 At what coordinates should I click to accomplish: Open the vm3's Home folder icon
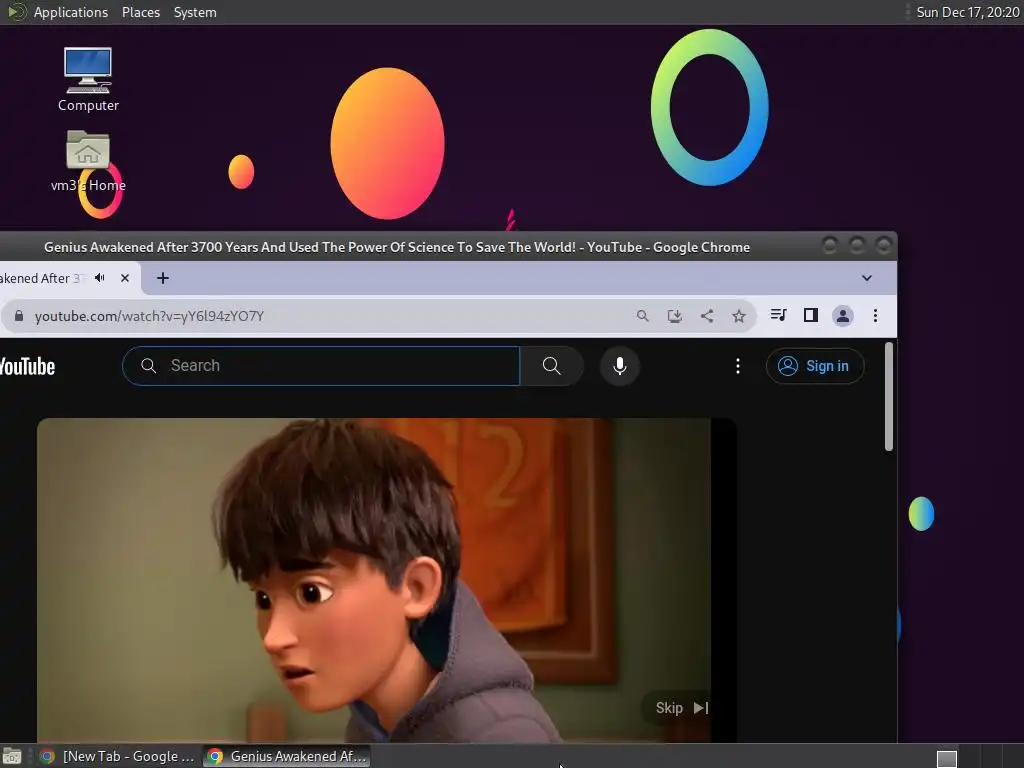[88, 161]
